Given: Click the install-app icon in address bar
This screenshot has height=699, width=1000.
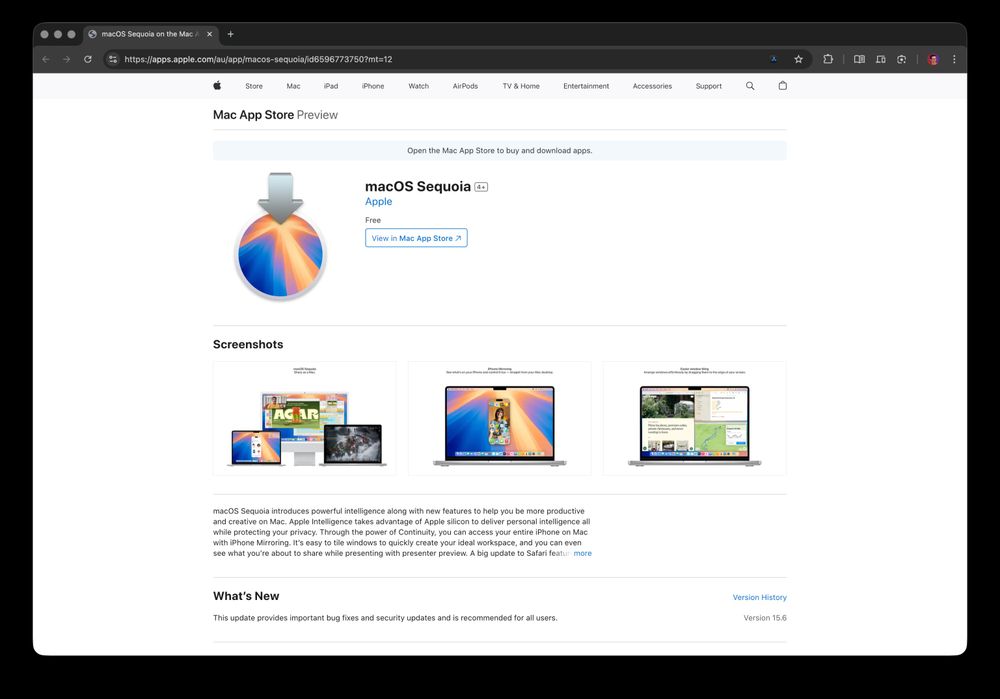Looking at the screenshot, I should point(774,59).
